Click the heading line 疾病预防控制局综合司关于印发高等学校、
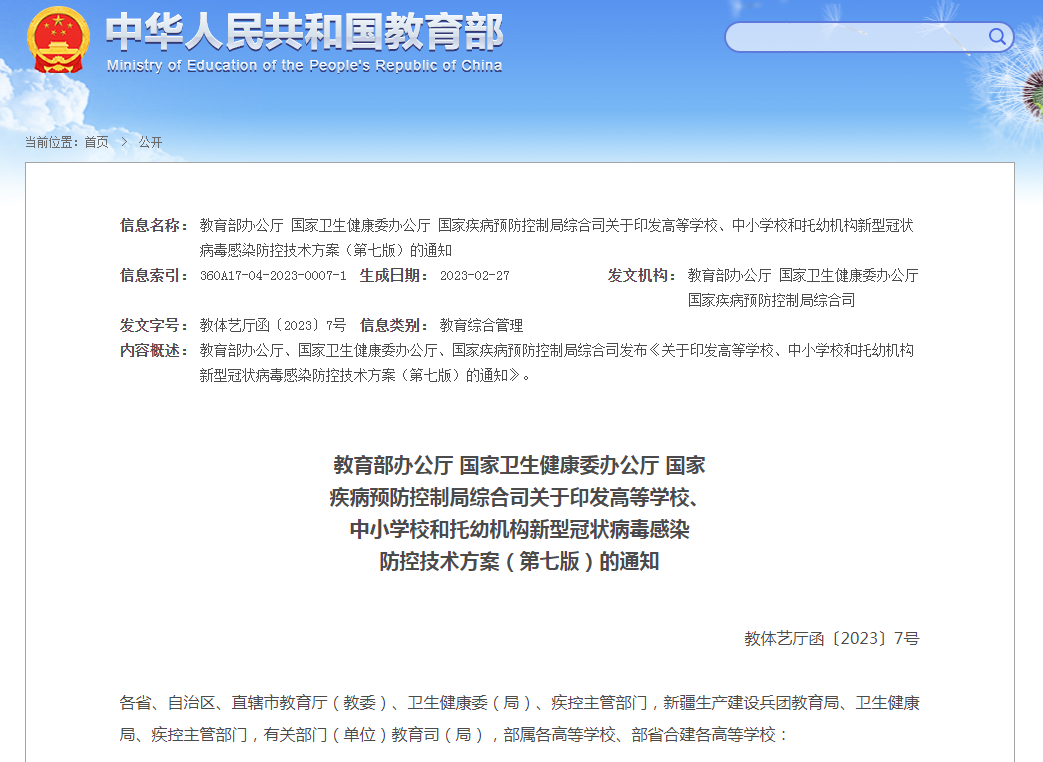The height and width of the screenshot is (762, 1043). pyautogui.click(x=514, y=497)
